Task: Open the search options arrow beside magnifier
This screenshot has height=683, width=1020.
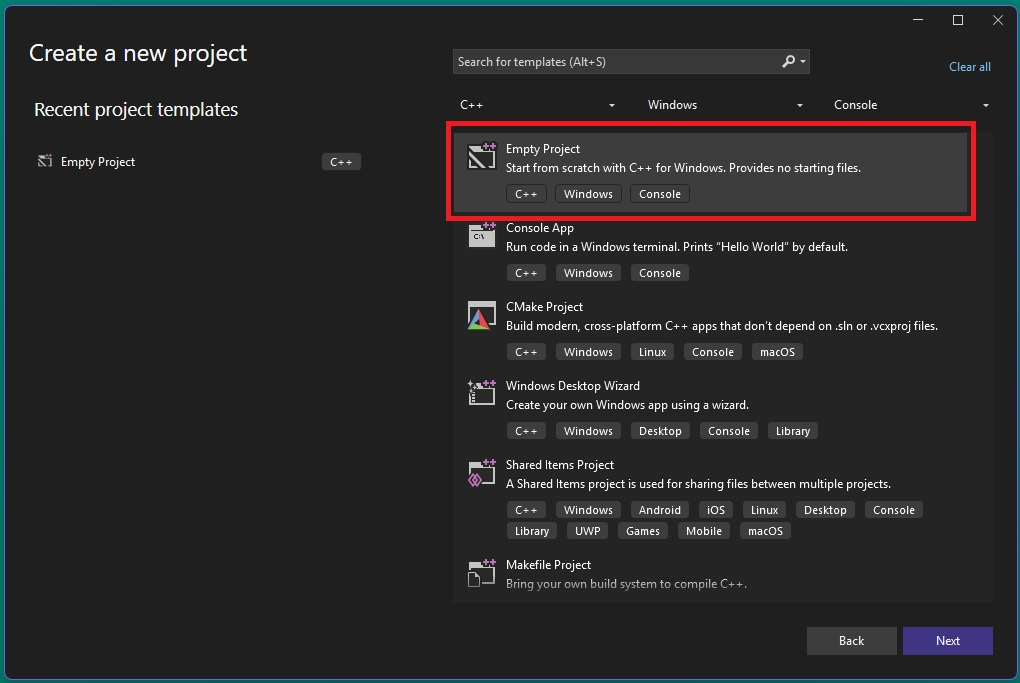Action: [x=803, y=62]
